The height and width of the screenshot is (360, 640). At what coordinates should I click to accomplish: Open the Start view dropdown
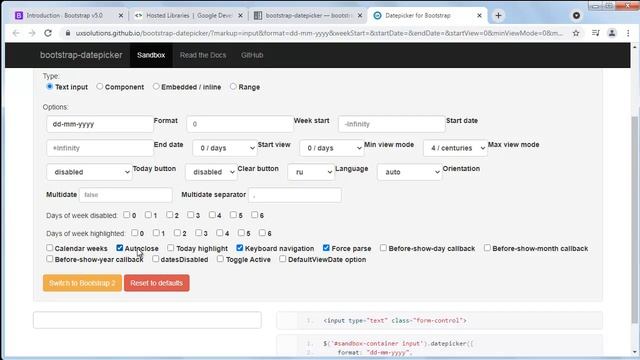coord(224,148)
